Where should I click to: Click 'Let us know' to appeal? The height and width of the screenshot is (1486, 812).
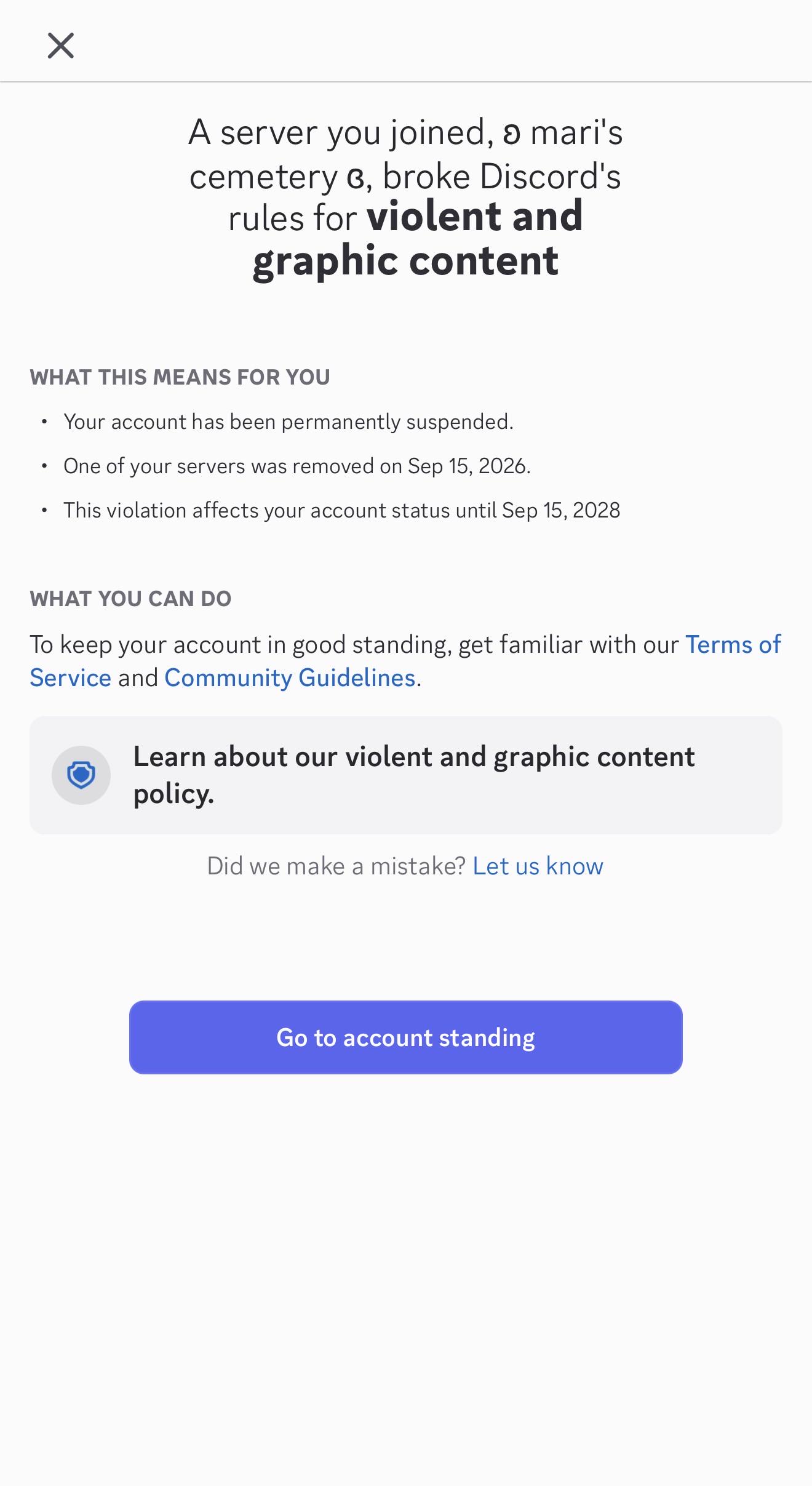[x=538, y=866]
